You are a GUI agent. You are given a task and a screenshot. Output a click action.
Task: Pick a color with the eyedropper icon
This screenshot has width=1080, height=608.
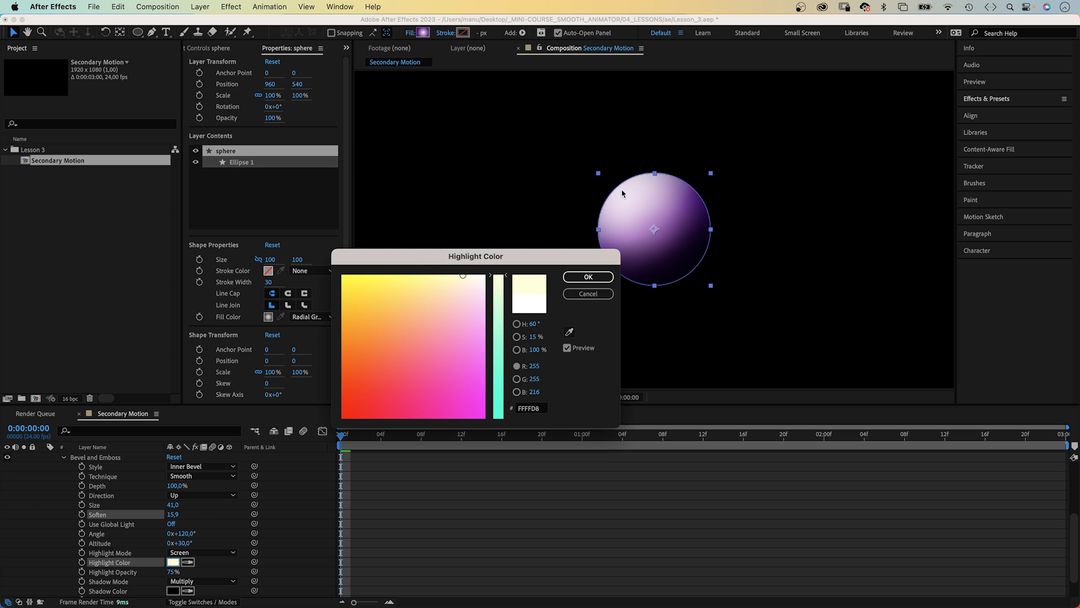coord(569,331)
